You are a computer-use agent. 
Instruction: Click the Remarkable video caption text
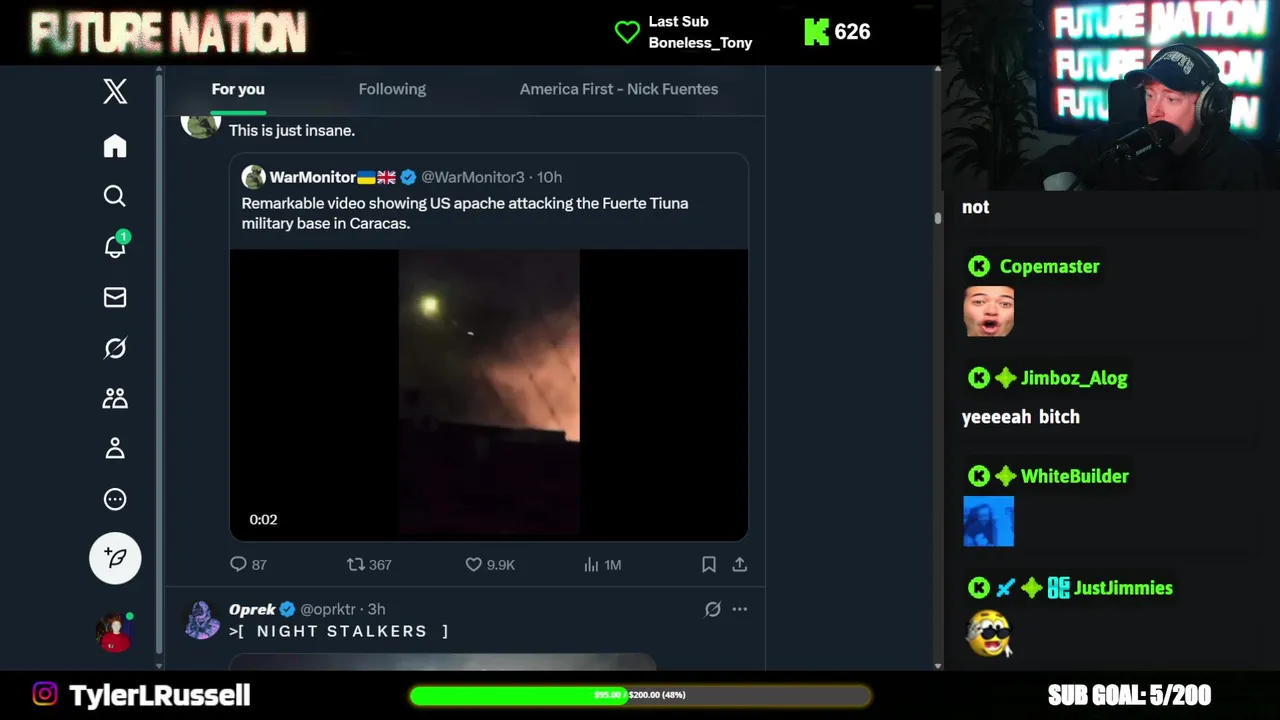pos(465,213)
